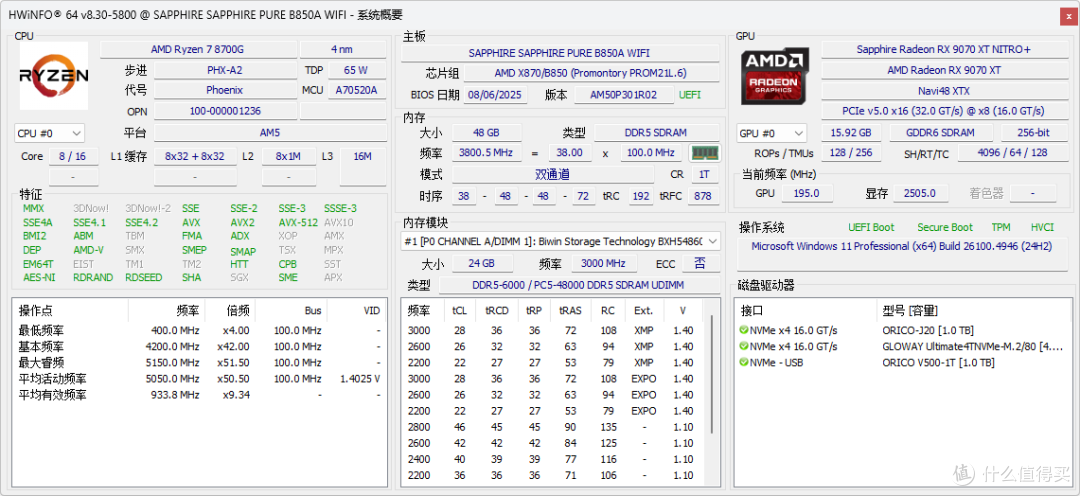The height and width of the screenshot is (496, 1080).
Task: Click the GPU memory 15.92 GB value
Action: coord(851,133)
